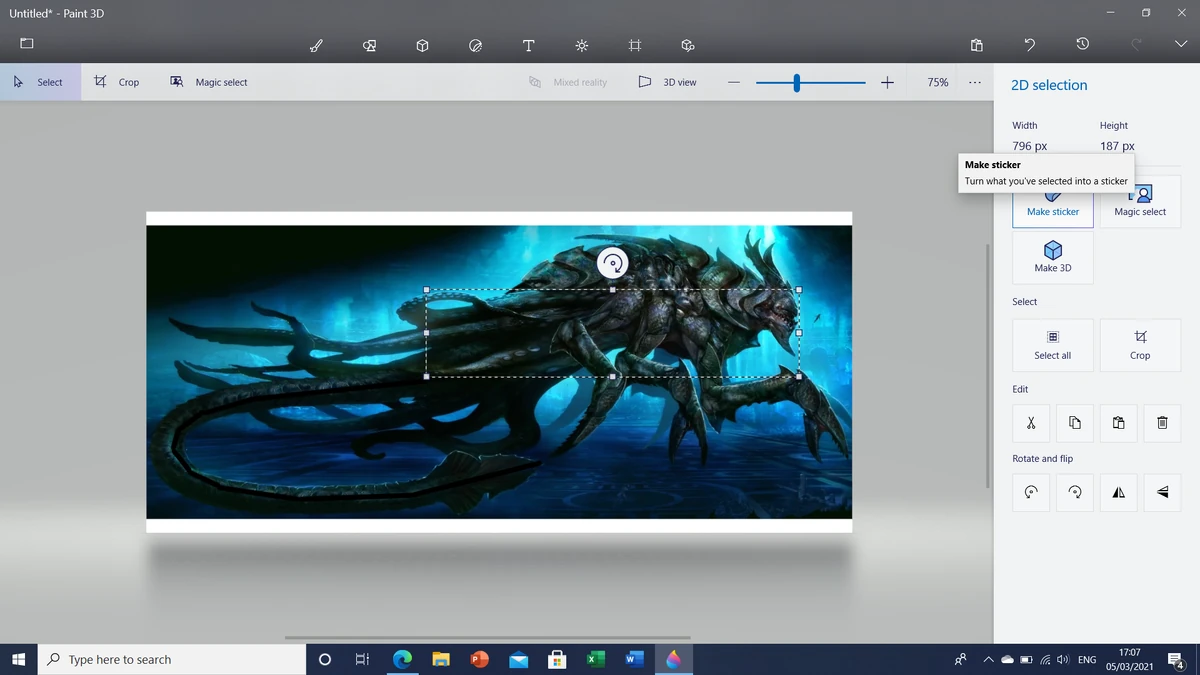Rotate selection right

click(1075, 492)
